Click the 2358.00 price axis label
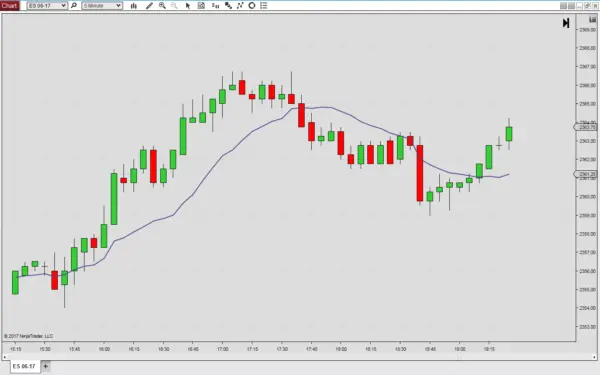Screen dimensions: 600x375 [588, 234]
